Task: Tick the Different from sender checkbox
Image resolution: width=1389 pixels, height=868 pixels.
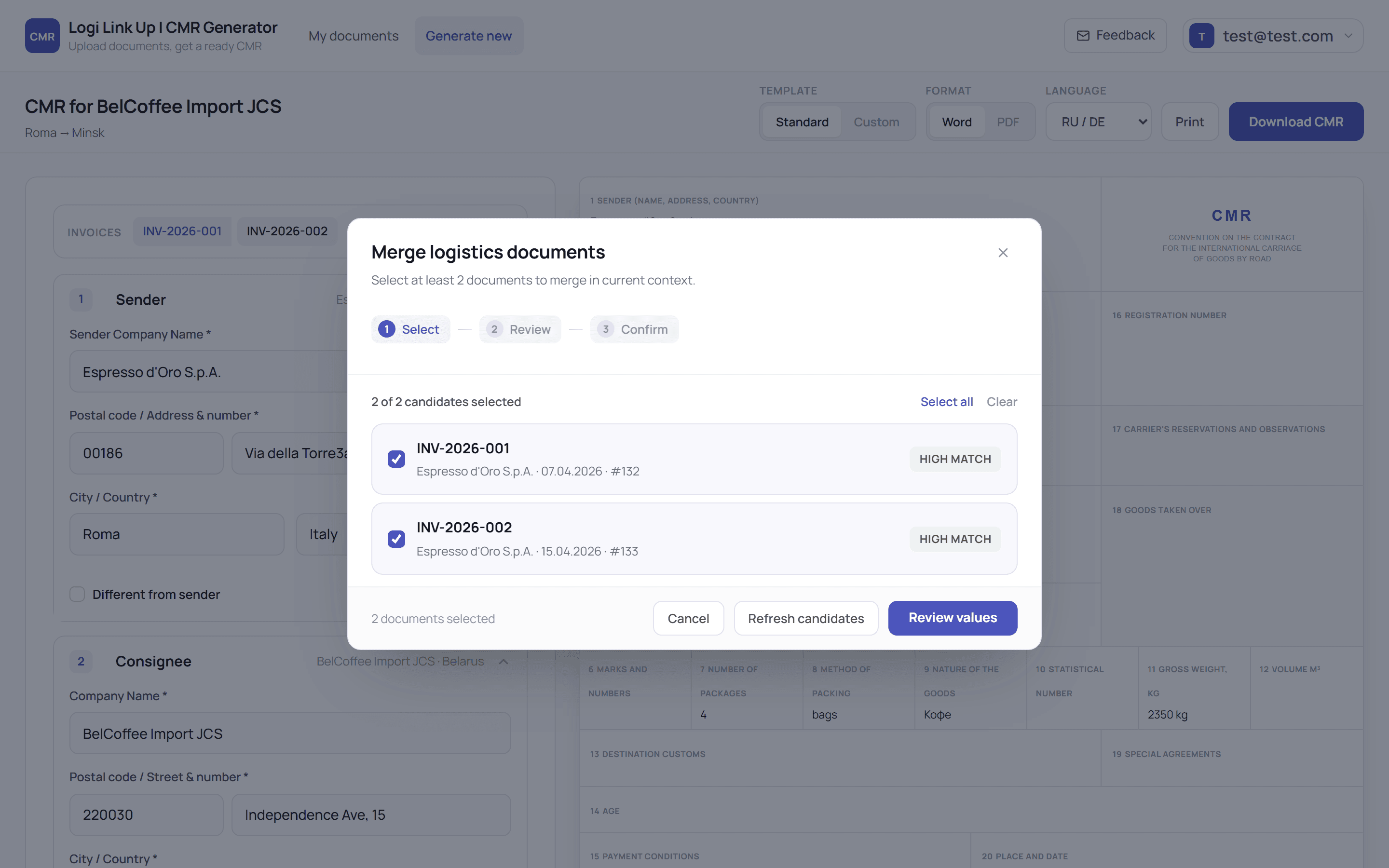Action: coord(77,594)
